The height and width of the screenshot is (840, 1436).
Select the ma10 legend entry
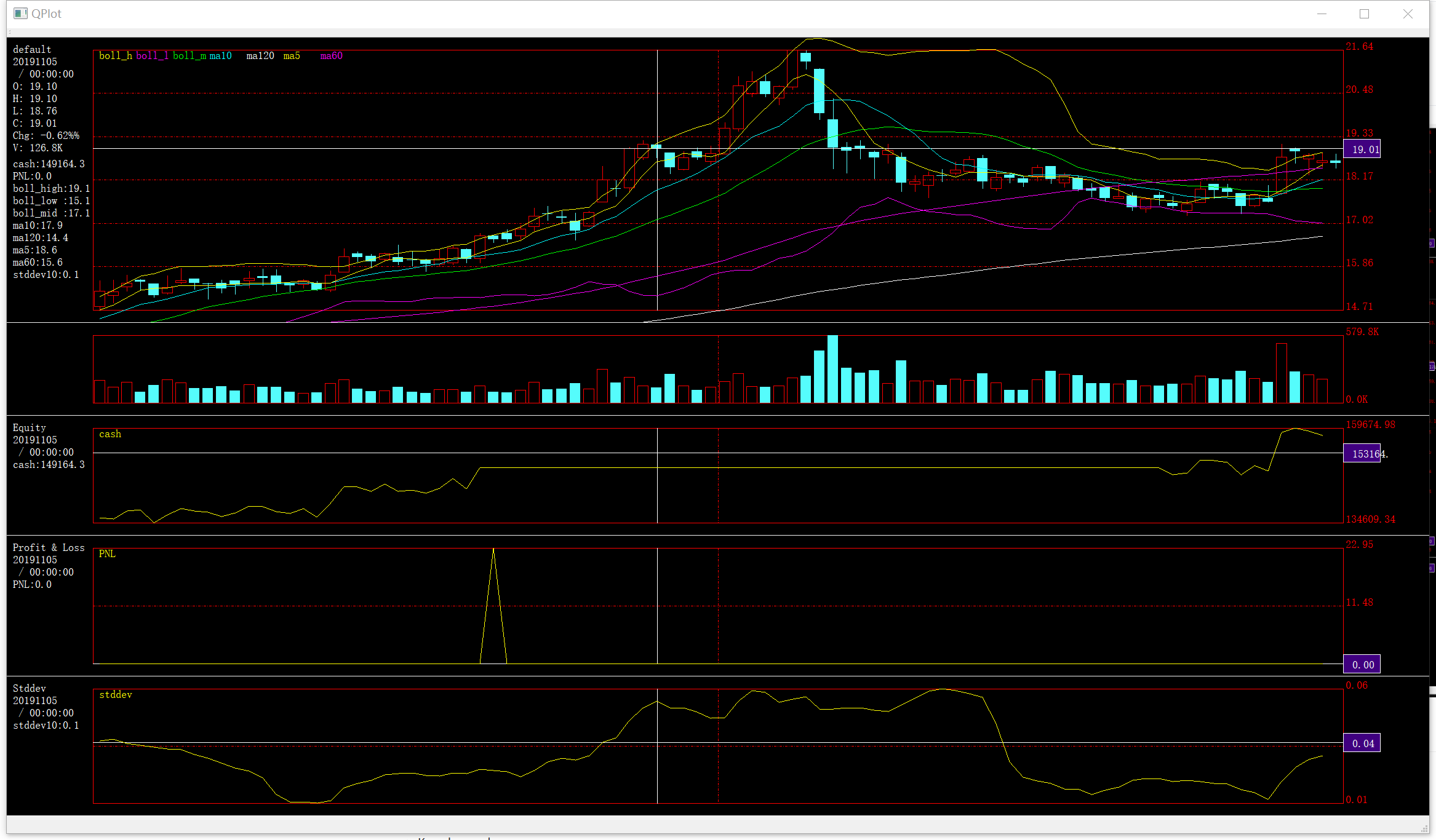(220, 56)
